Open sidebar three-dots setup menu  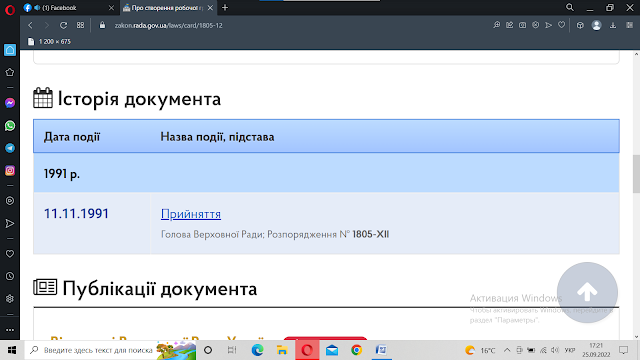pos(10,330)
